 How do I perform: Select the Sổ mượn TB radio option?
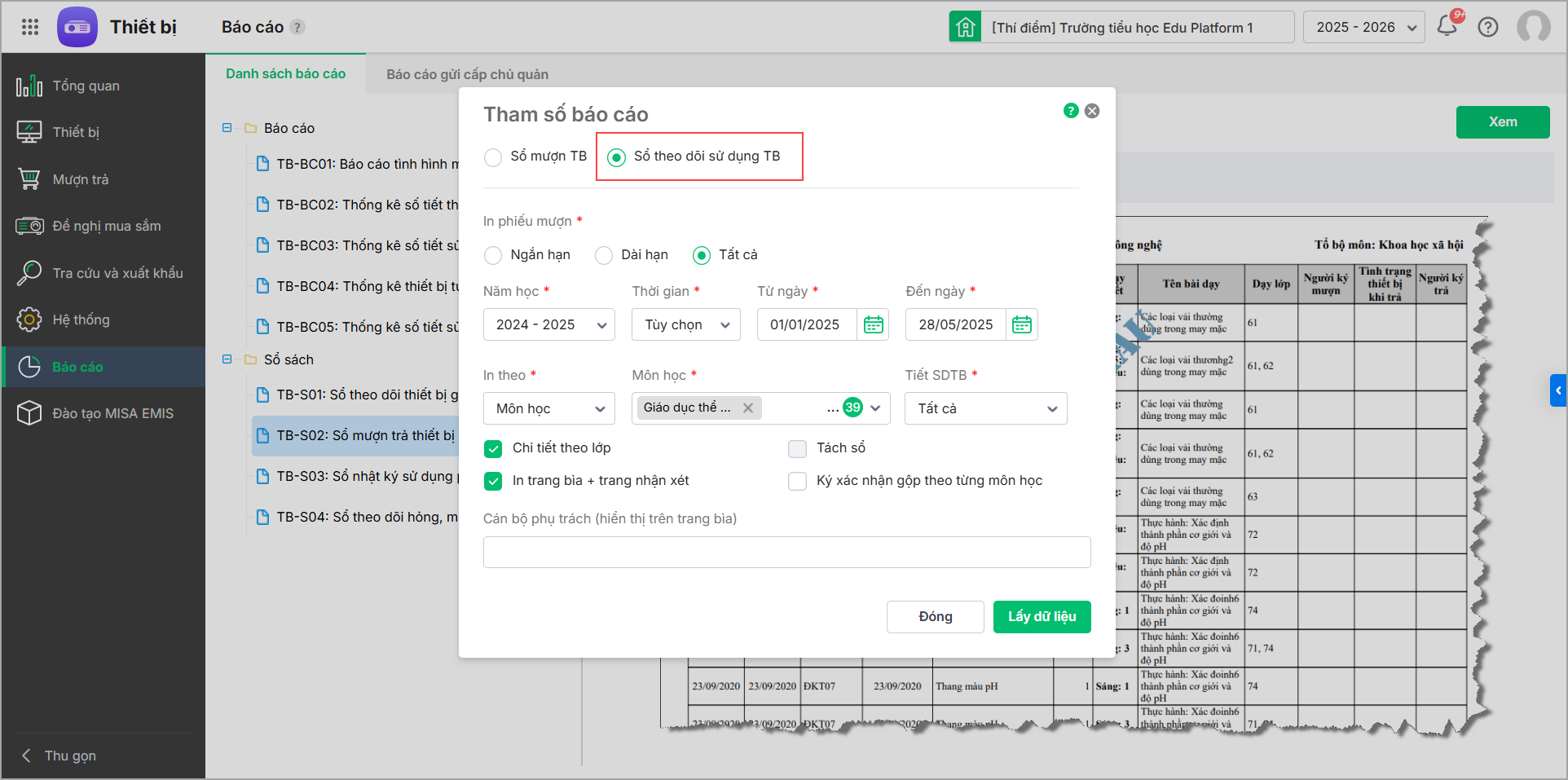493,156
